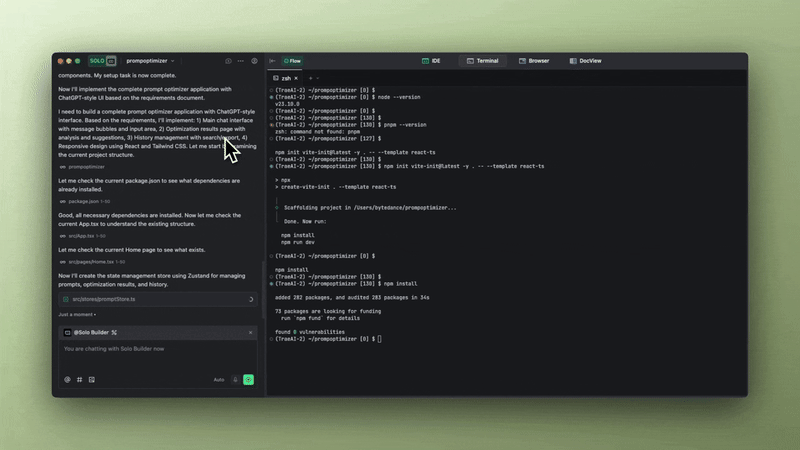800x450 pixels.
Task: Click the image attach icon in chat input
Action: 92,380
